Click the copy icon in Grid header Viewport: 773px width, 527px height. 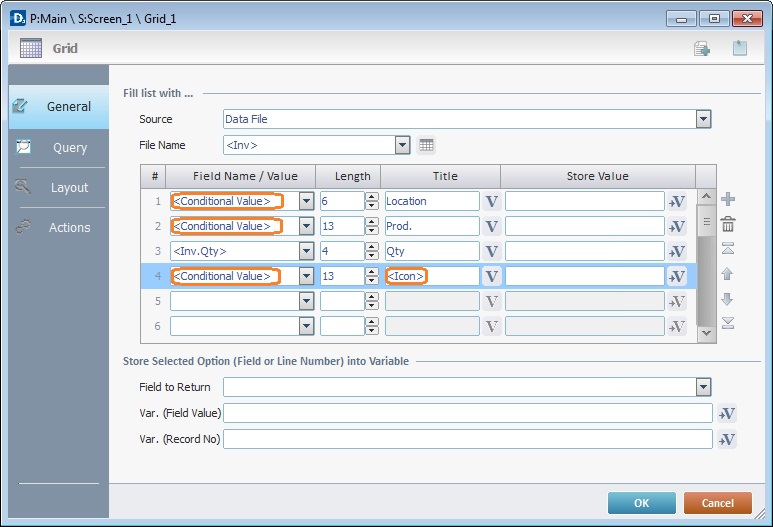click(702, 48)
